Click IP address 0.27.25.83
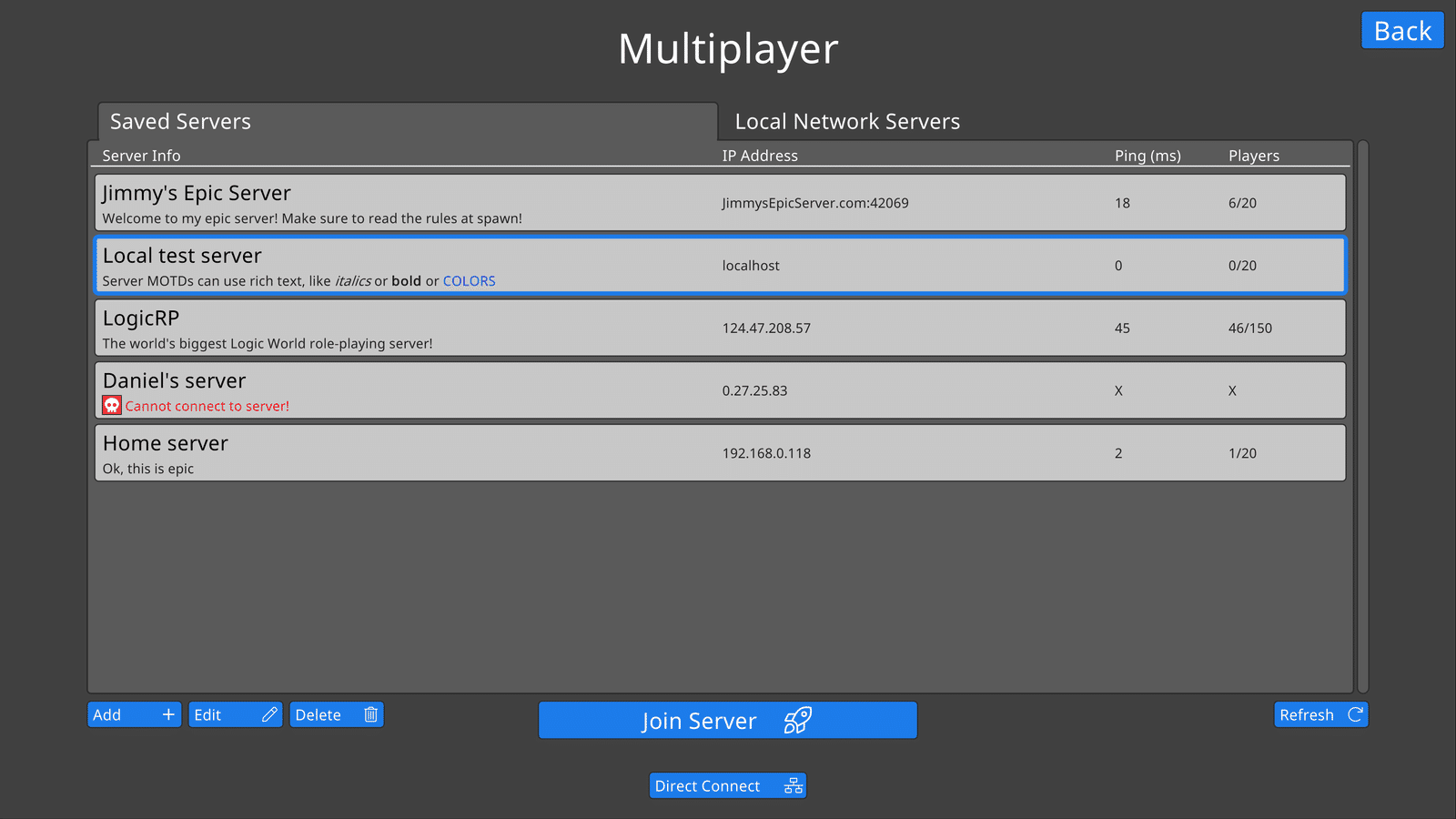Image resolution: width=1456 pixels, height=819 pixels. [x=755, y=391]
